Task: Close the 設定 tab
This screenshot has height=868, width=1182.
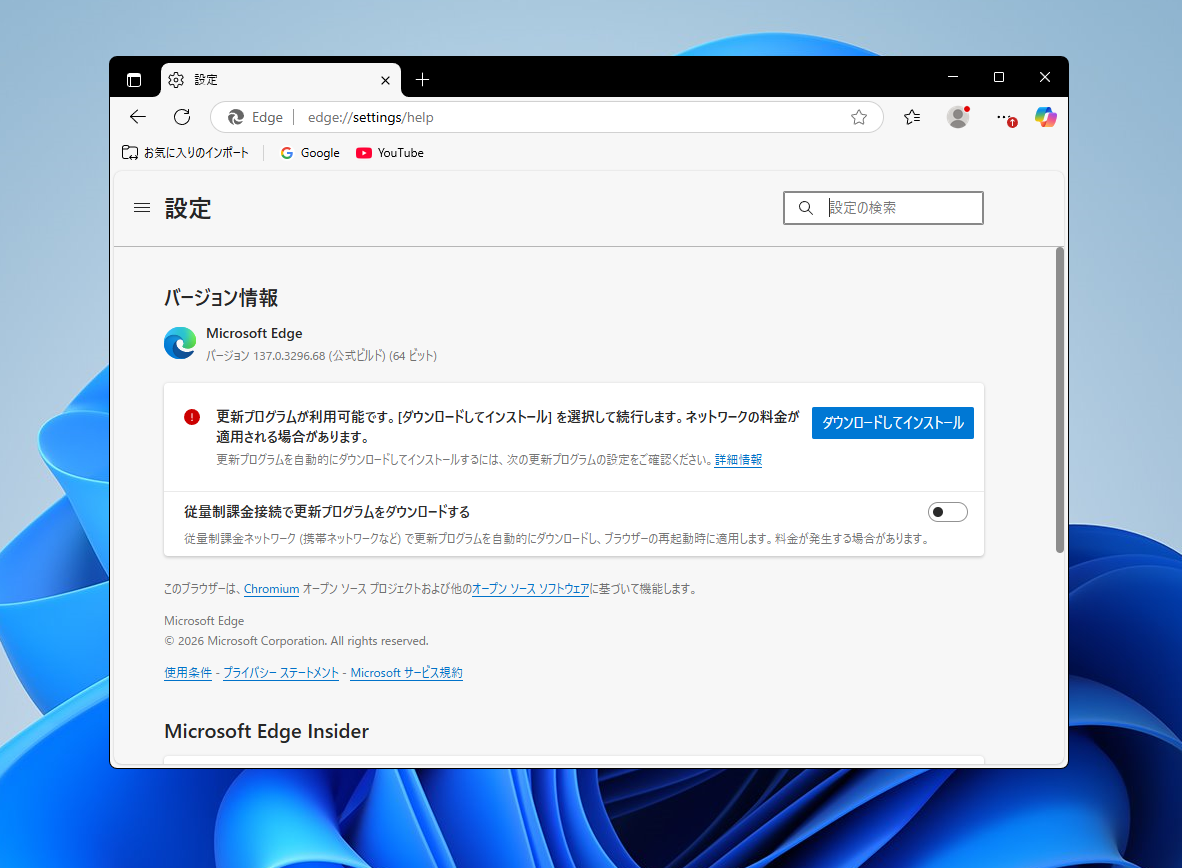Action: click(385, 80)
